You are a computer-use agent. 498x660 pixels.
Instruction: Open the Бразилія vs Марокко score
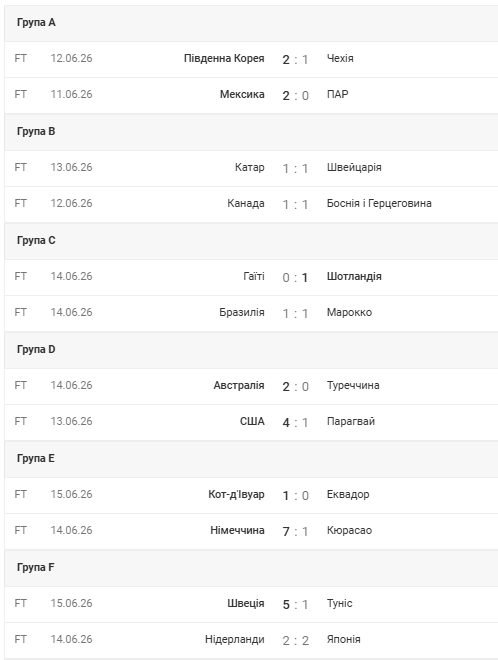(296, 314)
